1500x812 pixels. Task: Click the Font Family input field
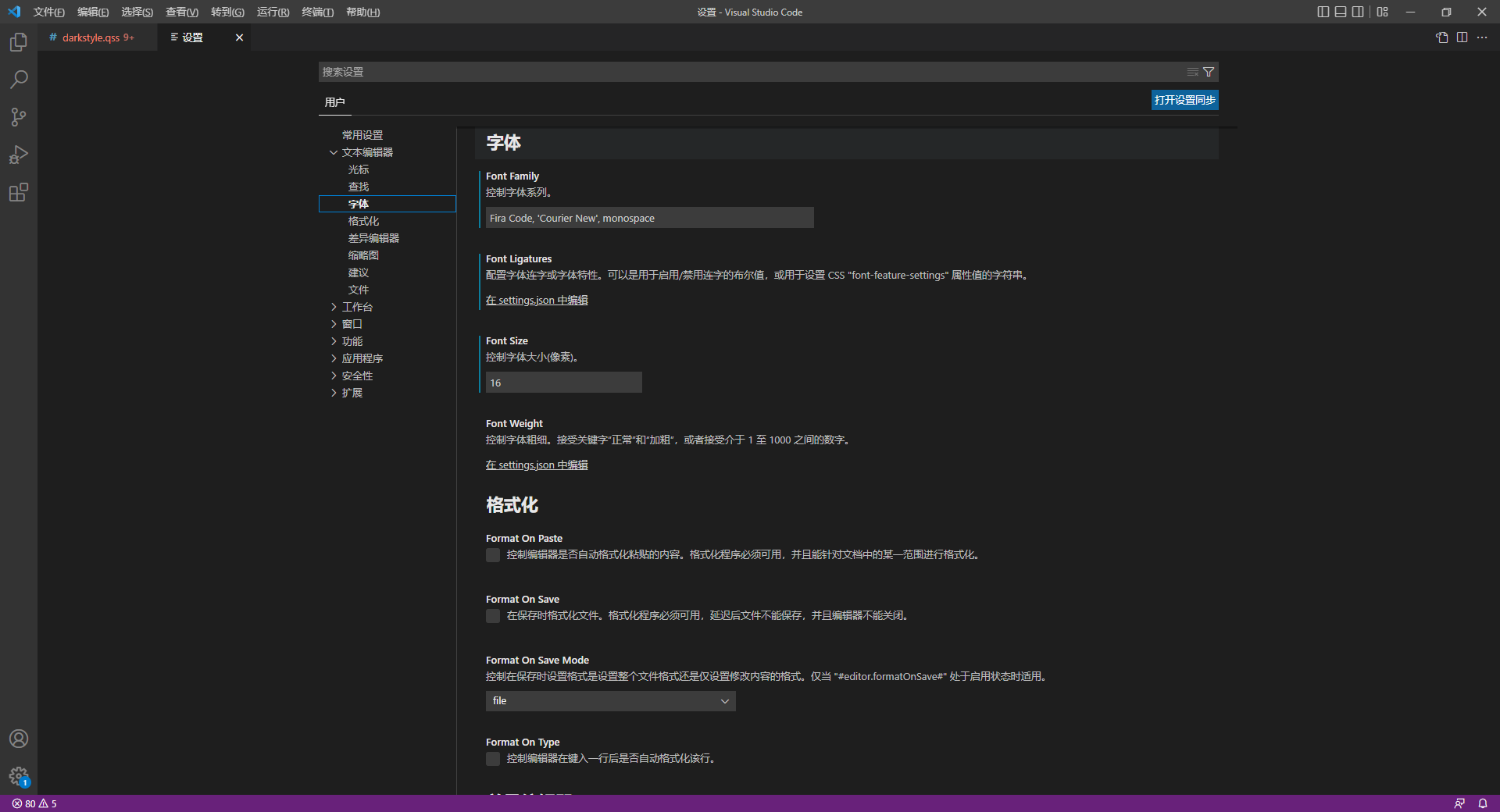click(x=649, y=218)
